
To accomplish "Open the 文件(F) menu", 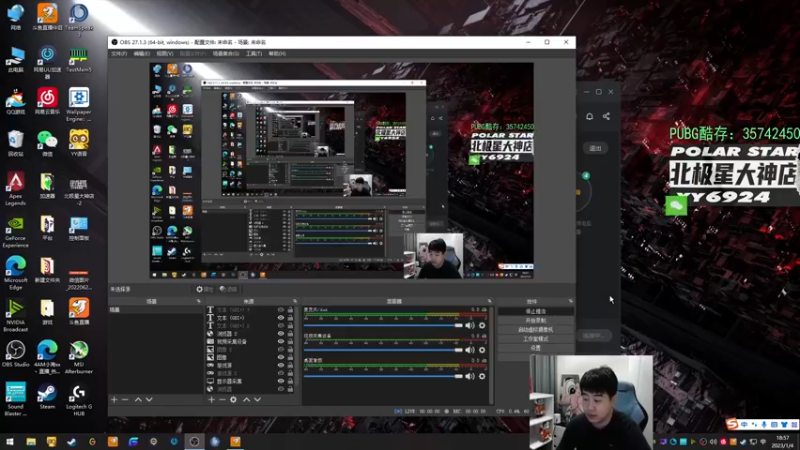I will (119, 54).
